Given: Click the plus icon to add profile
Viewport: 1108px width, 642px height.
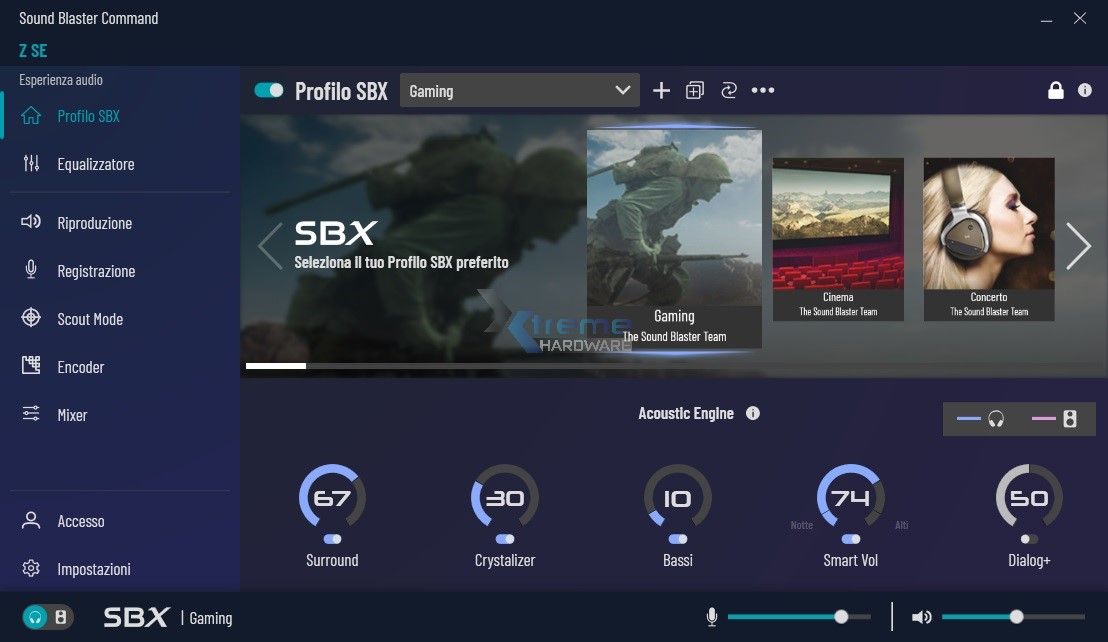Looking at the screenshot, I should pos(661,91).
